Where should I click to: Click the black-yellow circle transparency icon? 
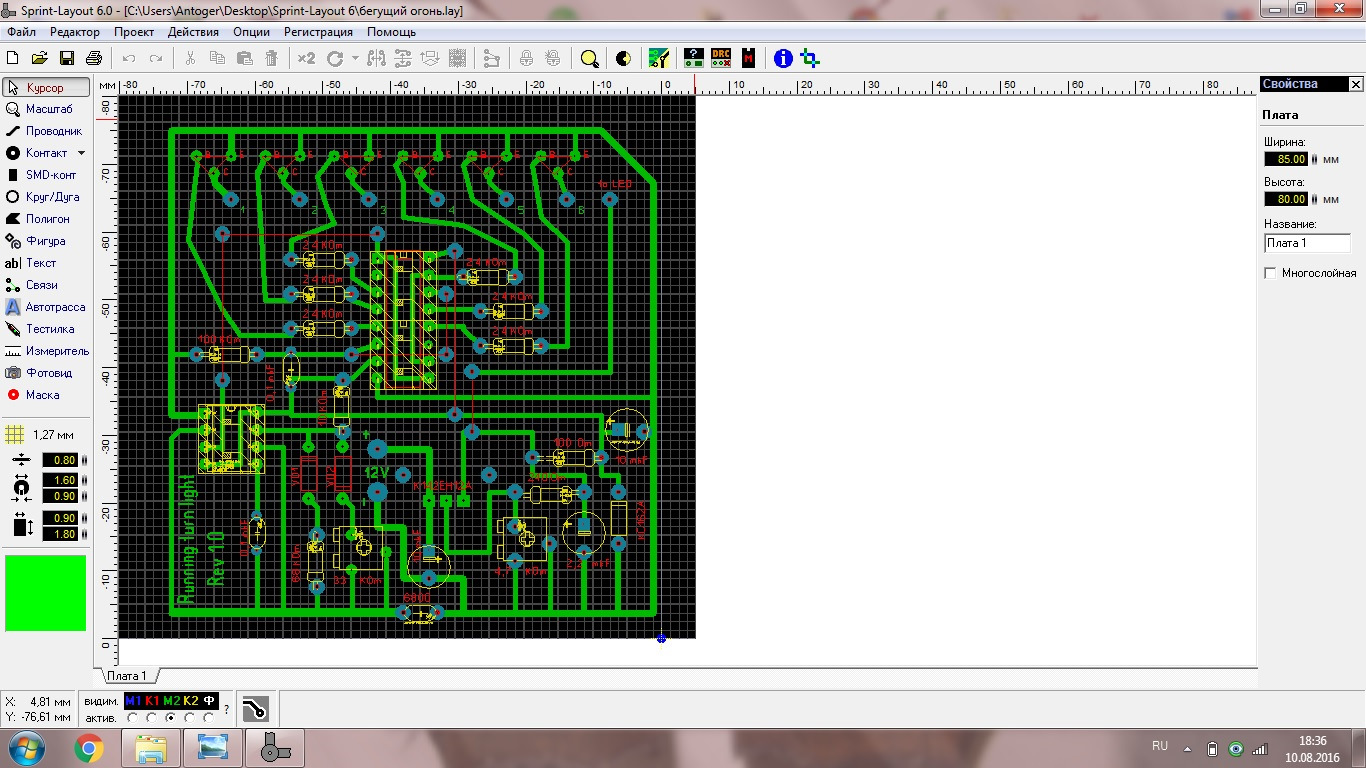tap(624, 58)
